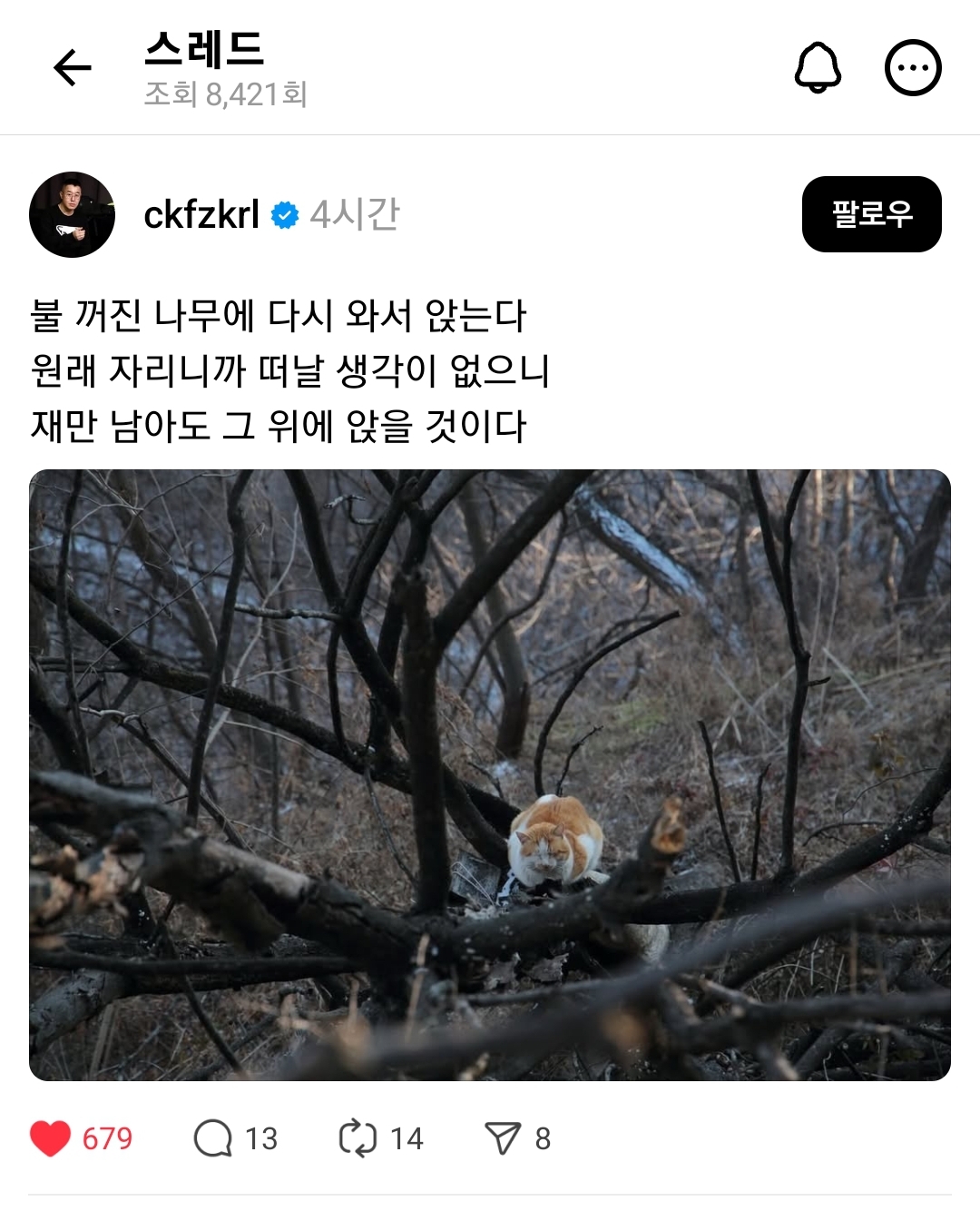Repost using the circular arrows icon
980x1211 pixels.
358,1138
